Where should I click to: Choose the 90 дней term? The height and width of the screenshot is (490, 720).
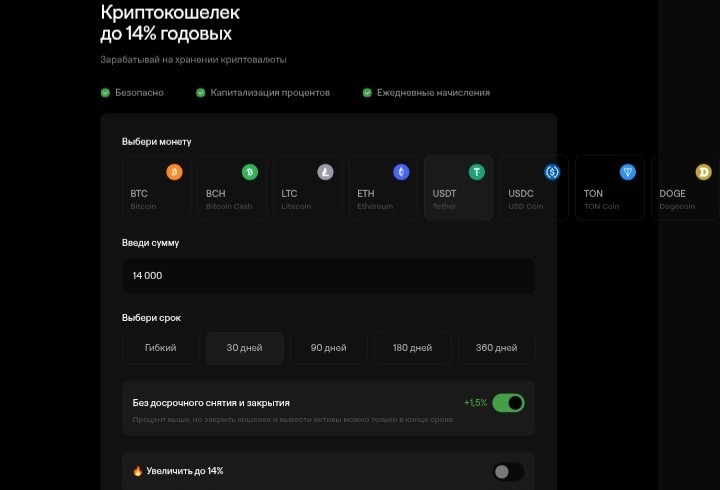tap(329, 348)
